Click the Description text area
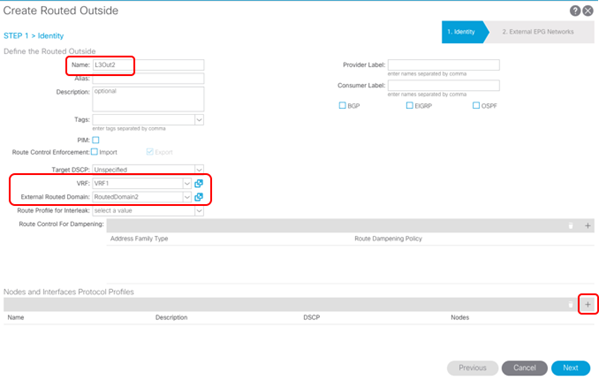This screenshot has height=380, width=599. click(x=148, y=99)
